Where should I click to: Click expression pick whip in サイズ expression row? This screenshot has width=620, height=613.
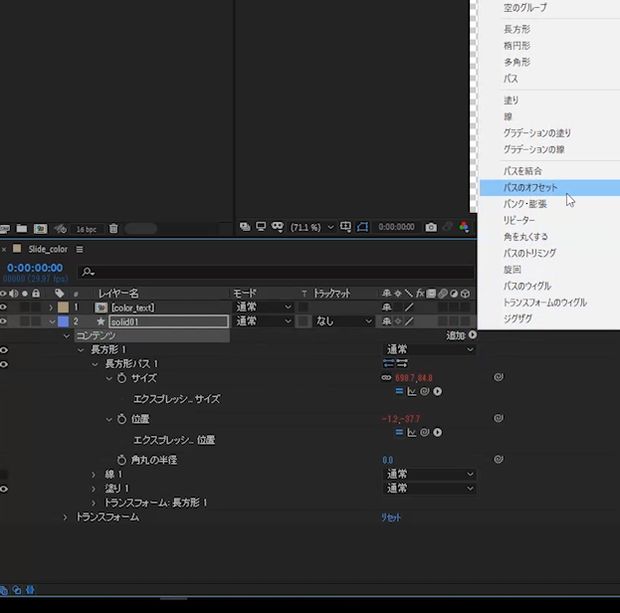pos(424,391)
